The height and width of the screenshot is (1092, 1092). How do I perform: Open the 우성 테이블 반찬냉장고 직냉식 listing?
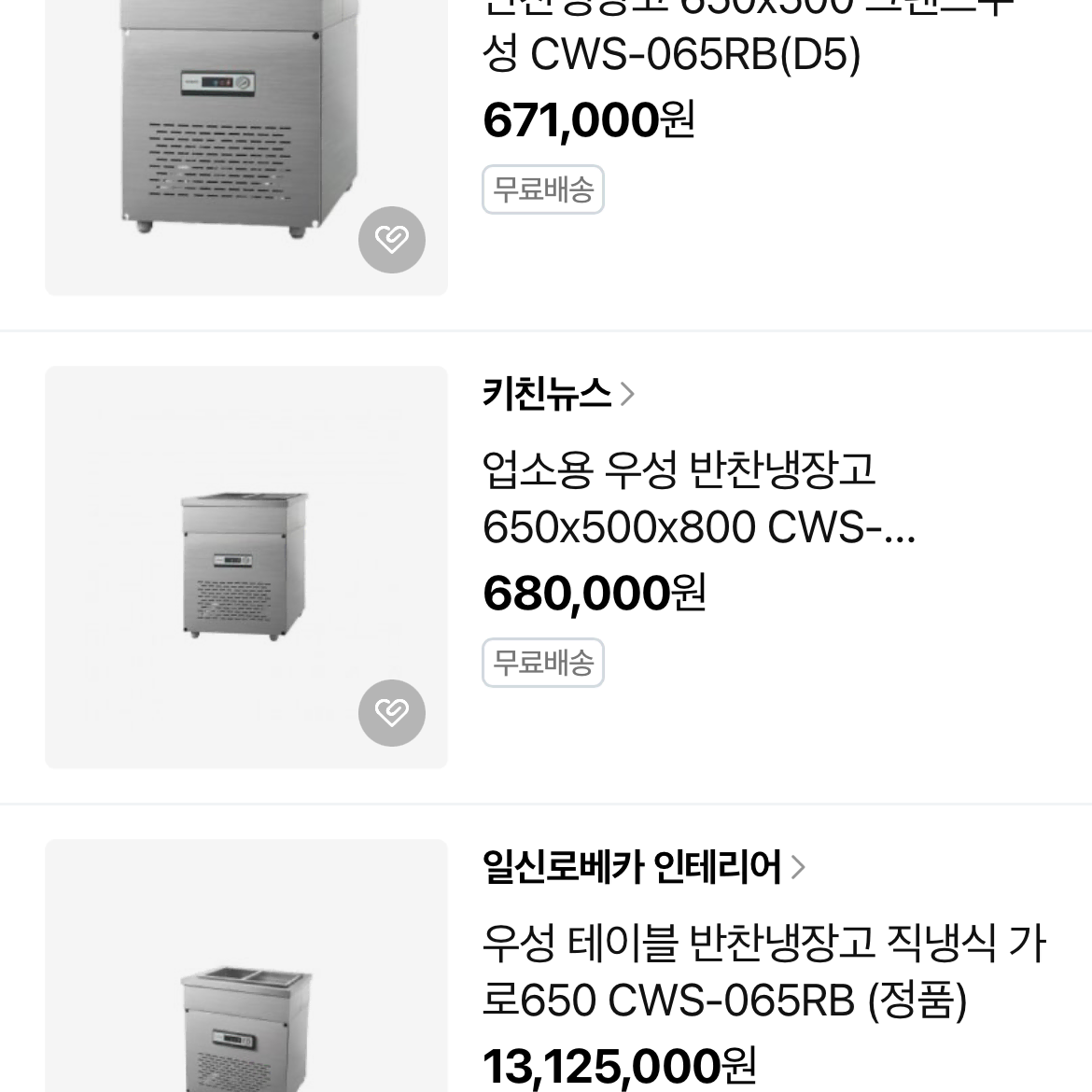(763, 971)
